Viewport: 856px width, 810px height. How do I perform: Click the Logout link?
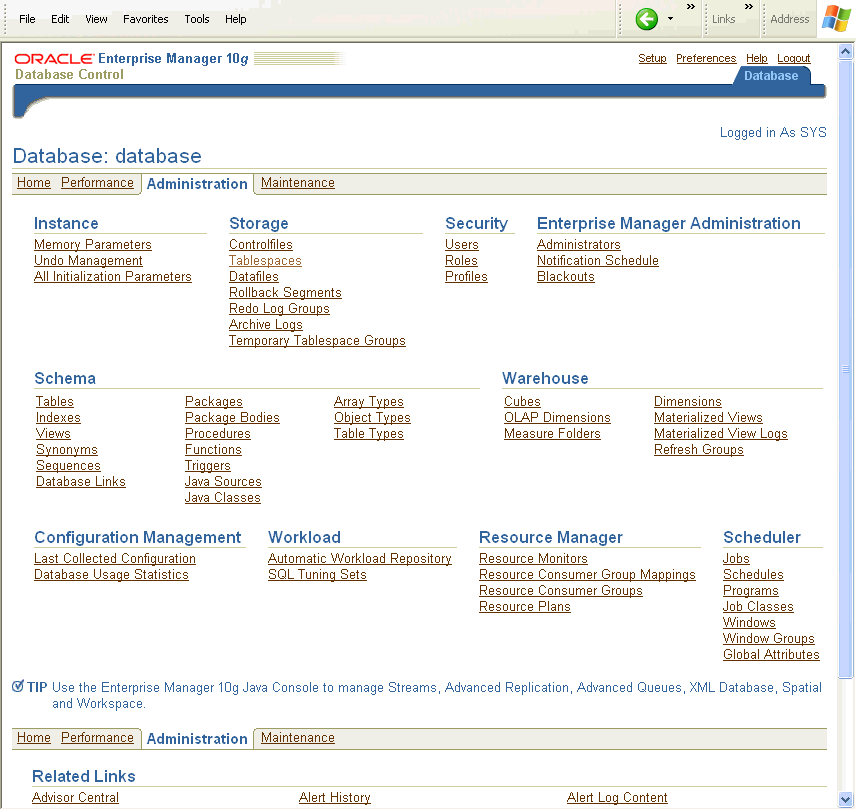tap(794, 59)
